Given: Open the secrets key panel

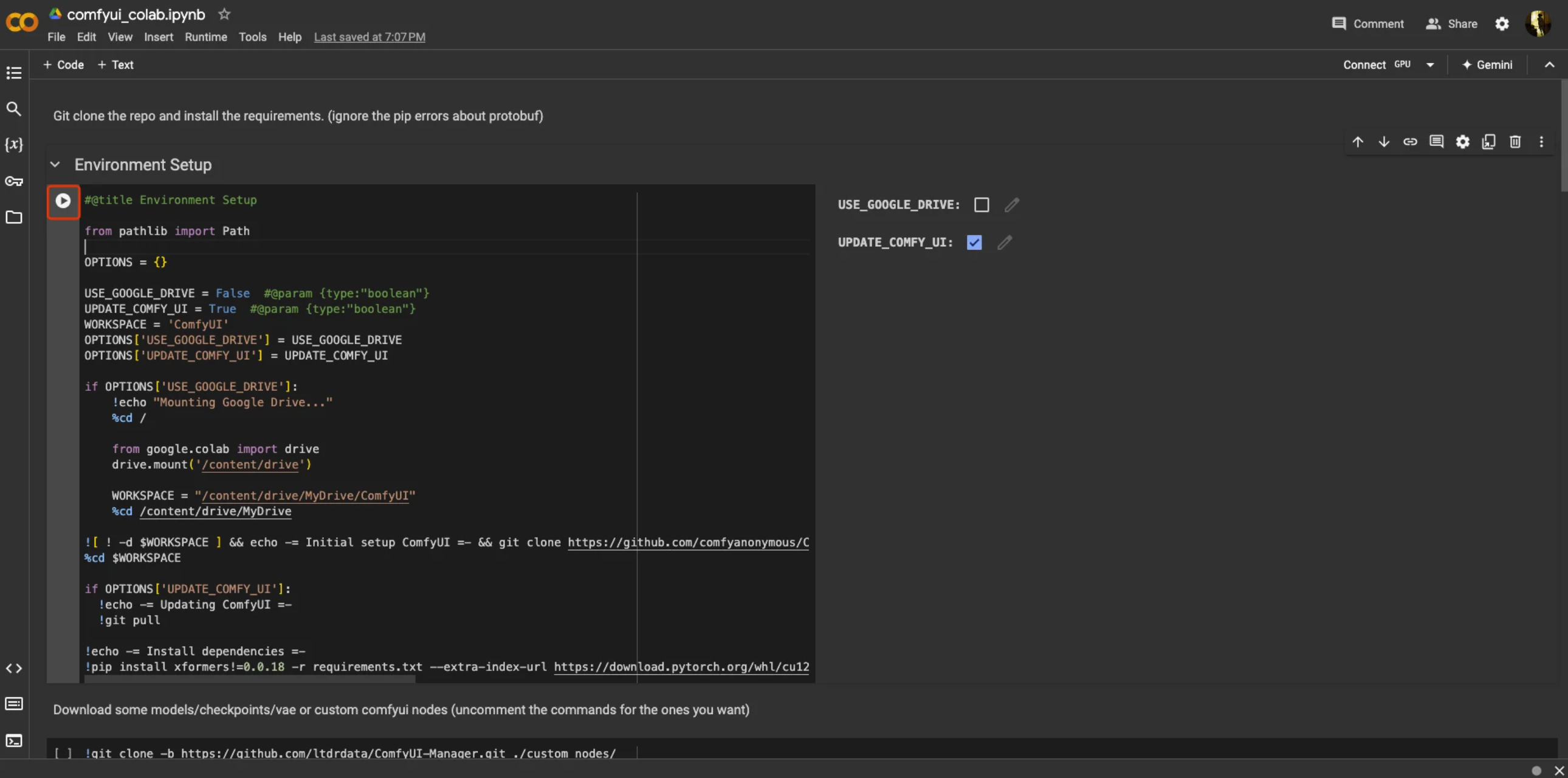Looking at the screenshot, I should click(x=13, y=181).
